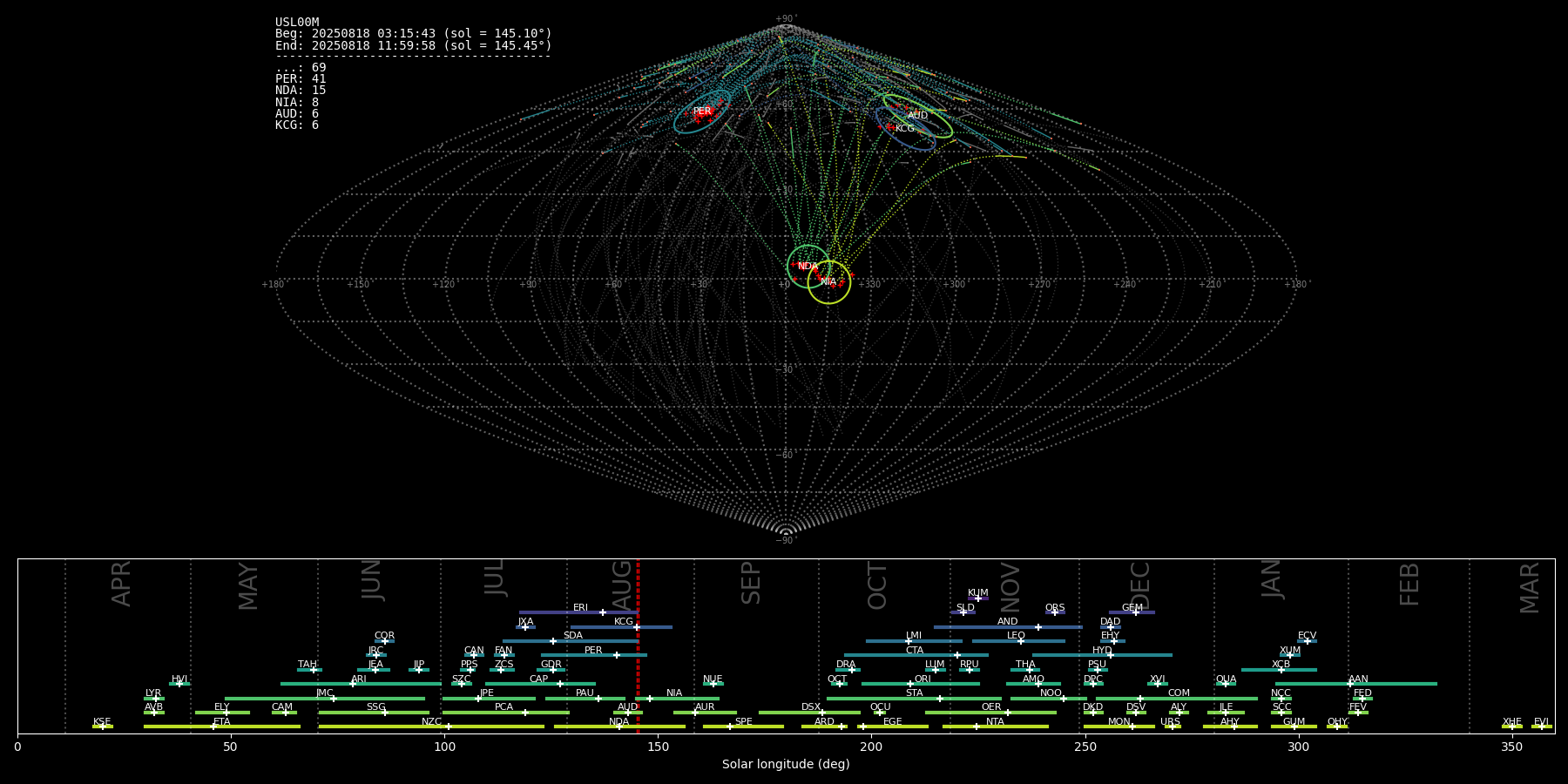This screenshot has height=784, width=1568.
Task: Click the XHE shower label in timeline
Action: (x=1512, y=721)
